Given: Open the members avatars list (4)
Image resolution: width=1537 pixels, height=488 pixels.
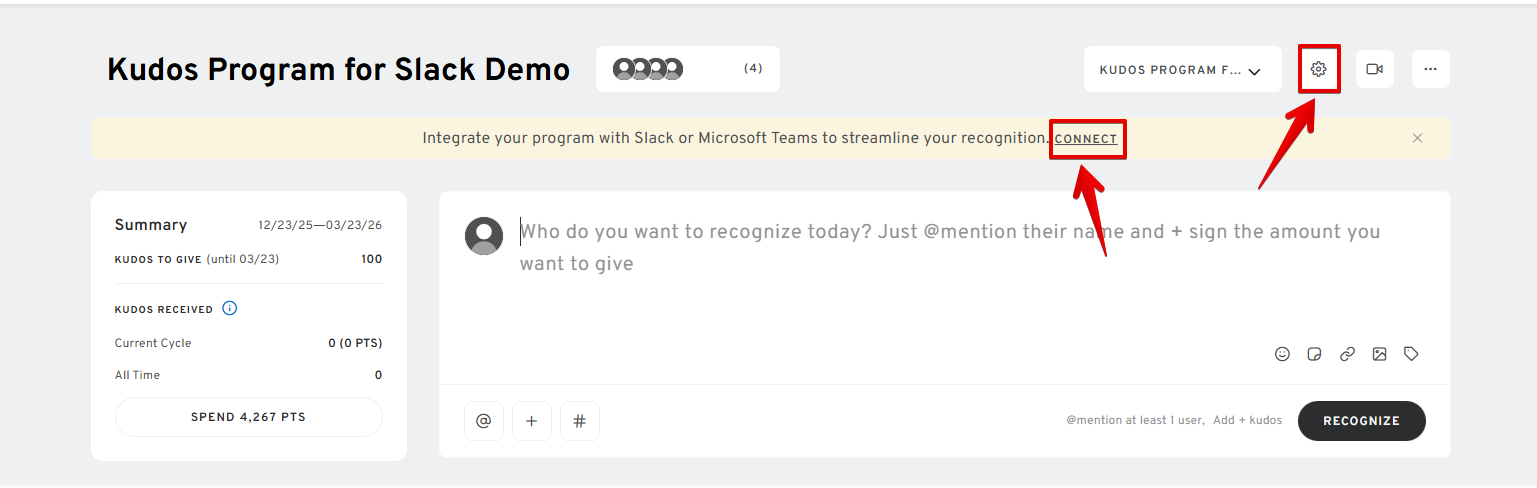Looking at the screenshot, I should 687,69.
